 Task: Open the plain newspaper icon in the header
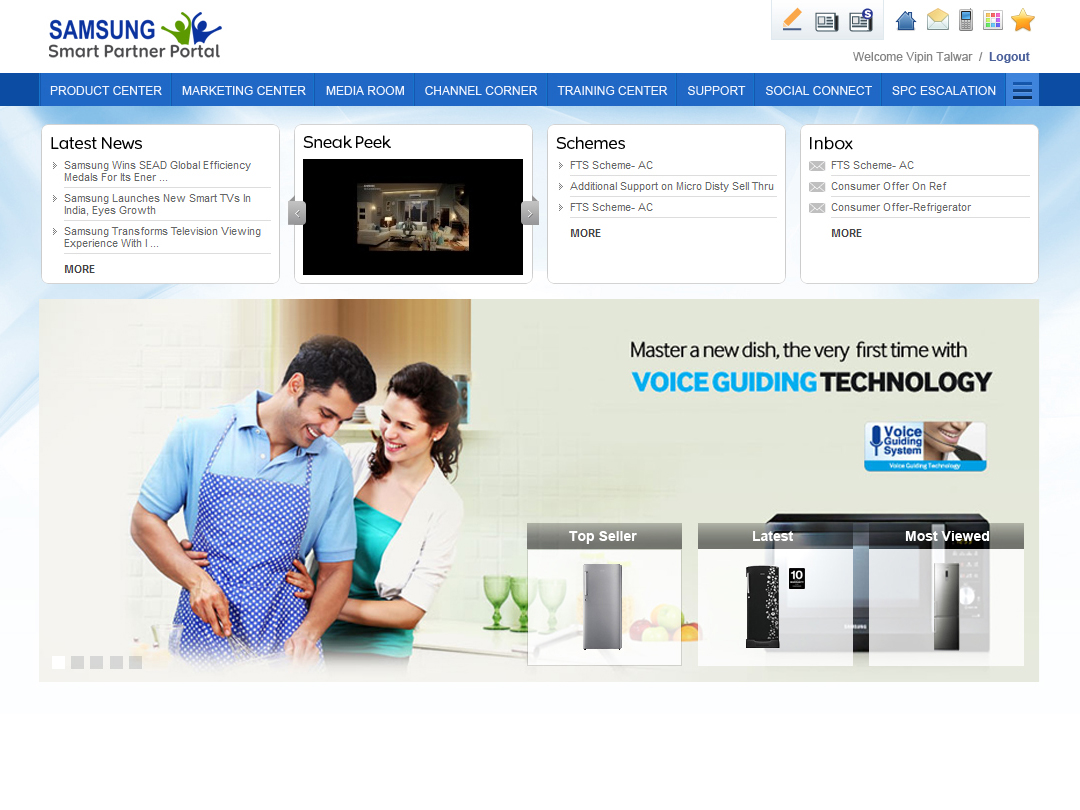click(827, 22)
